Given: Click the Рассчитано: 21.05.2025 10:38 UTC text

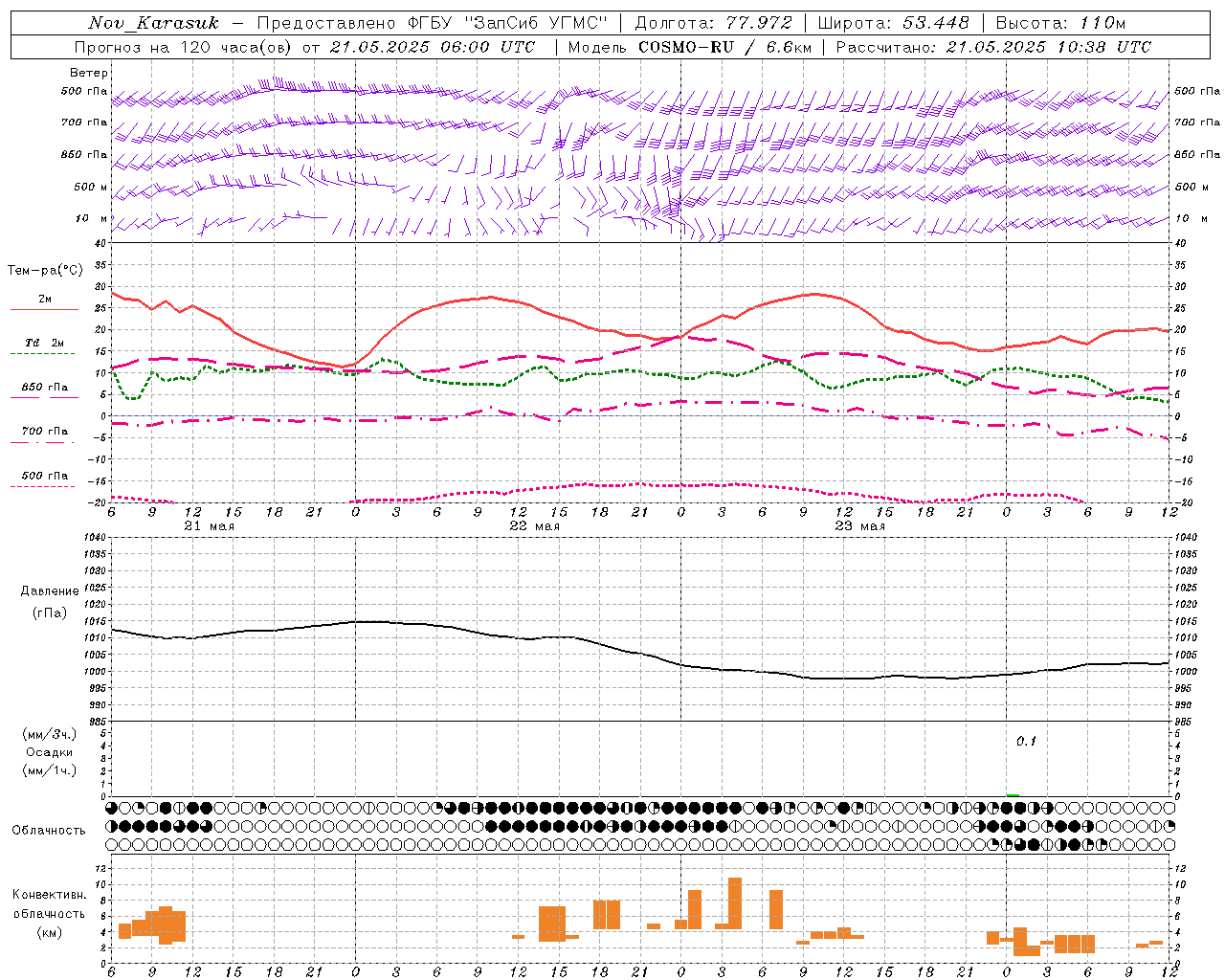Looking at the screenshot, I should [993, 47].
